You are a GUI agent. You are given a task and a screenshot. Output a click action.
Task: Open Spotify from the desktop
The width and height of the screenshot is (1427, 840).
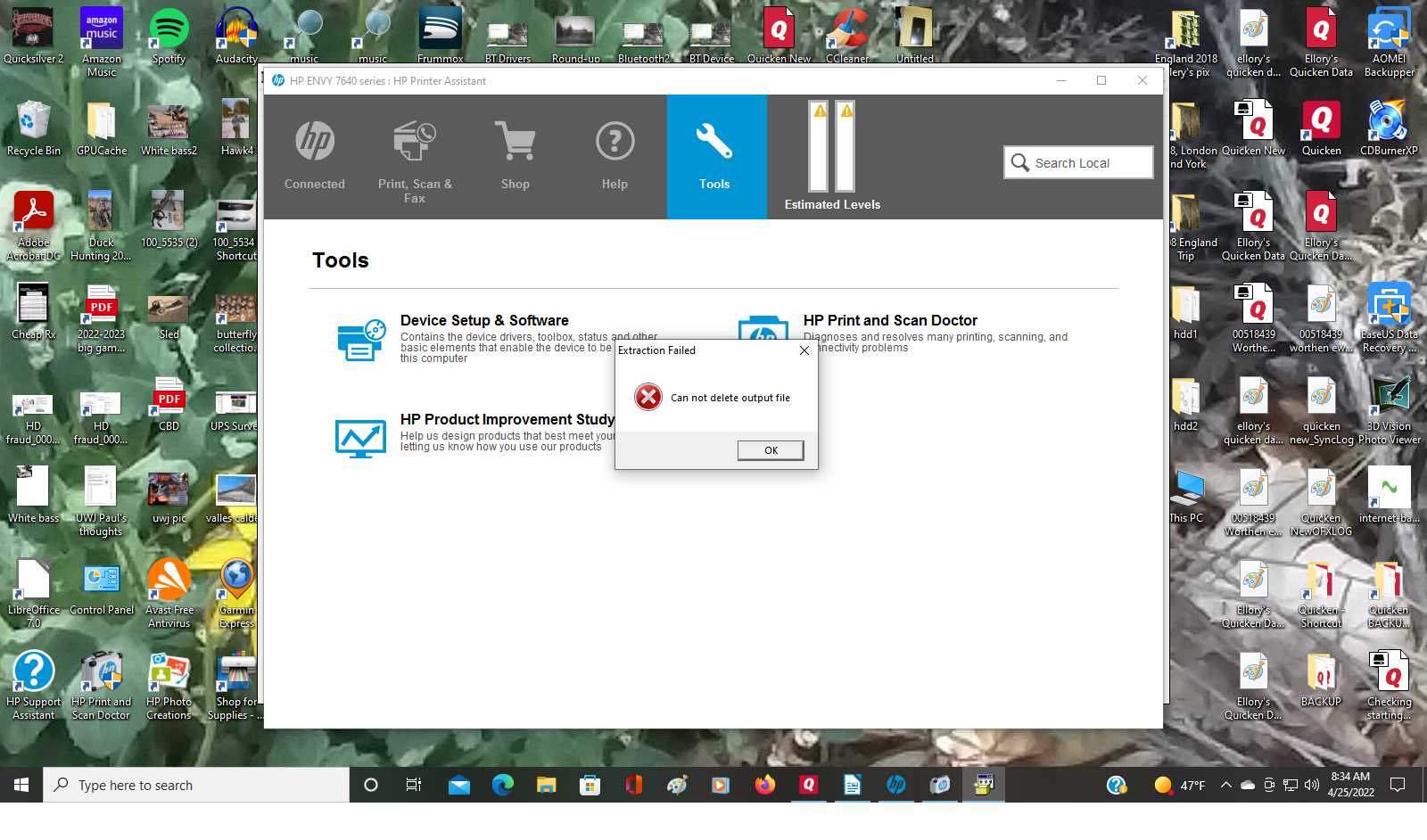click(168, 27)
